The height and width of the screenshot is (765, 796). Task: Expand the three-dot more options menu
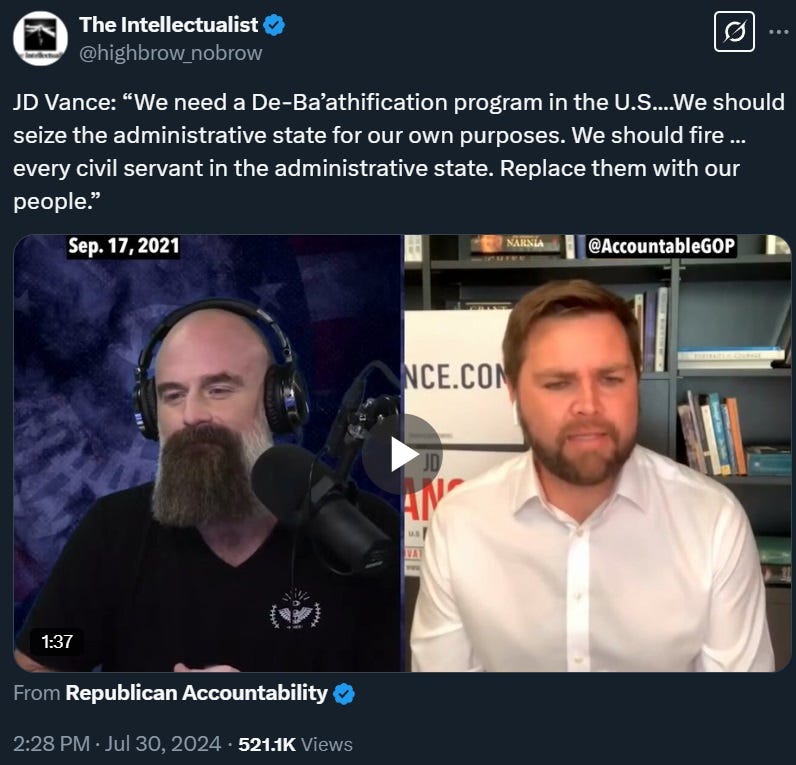point(778,32)
